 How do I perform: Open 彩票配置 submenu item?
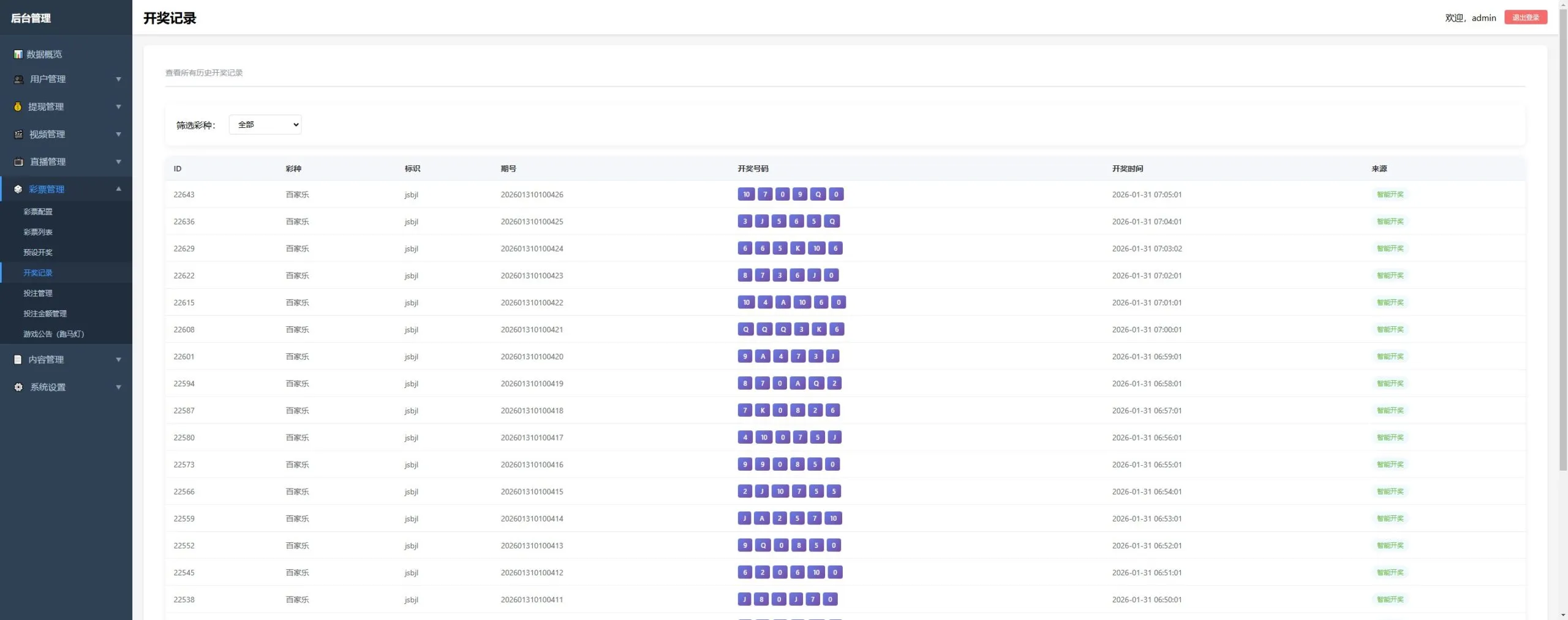[x=38, y=212]
